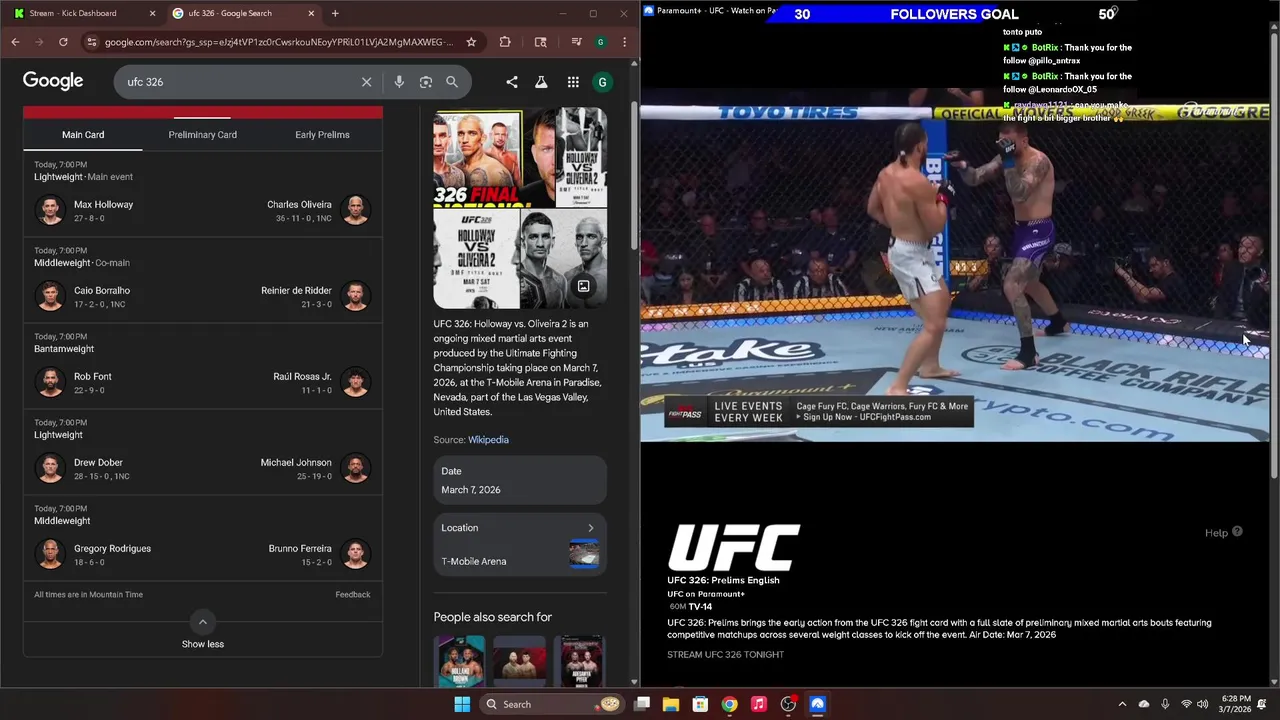View site information icon in address bar
Viewport: 1280px width, 720px height.
[92, 42]
